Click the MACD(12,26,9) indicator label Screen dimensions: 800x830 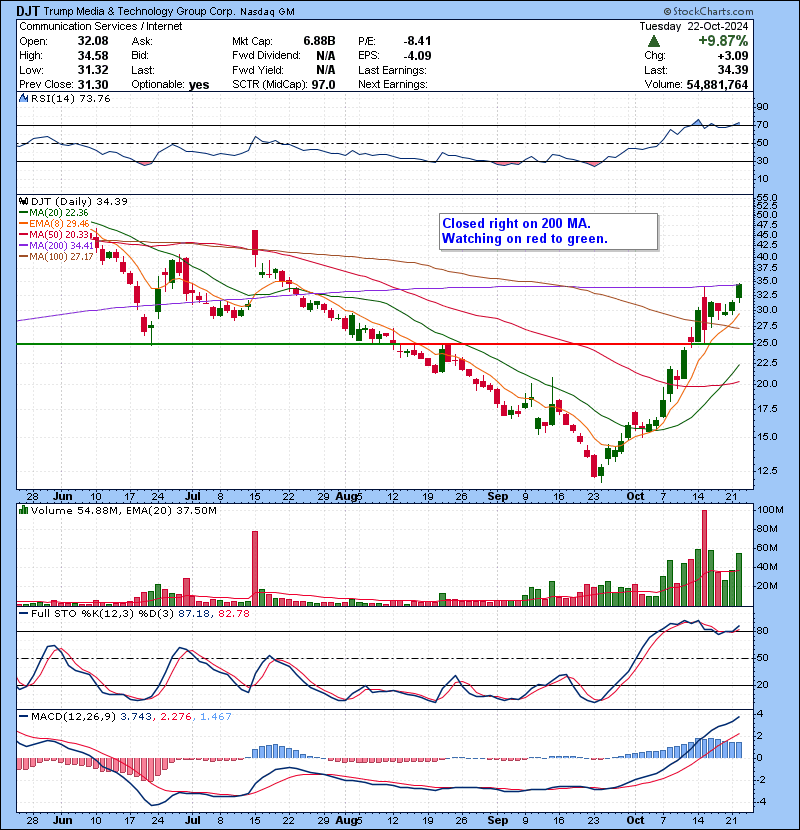pyautogui.click(x=73, y=717)
